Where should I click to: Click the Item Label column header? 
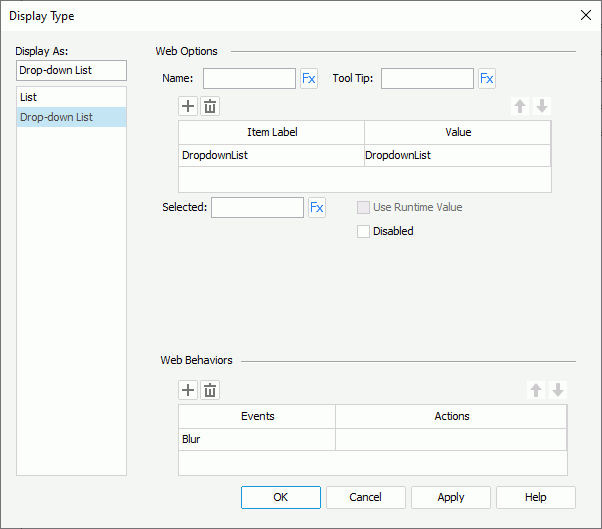271,132
